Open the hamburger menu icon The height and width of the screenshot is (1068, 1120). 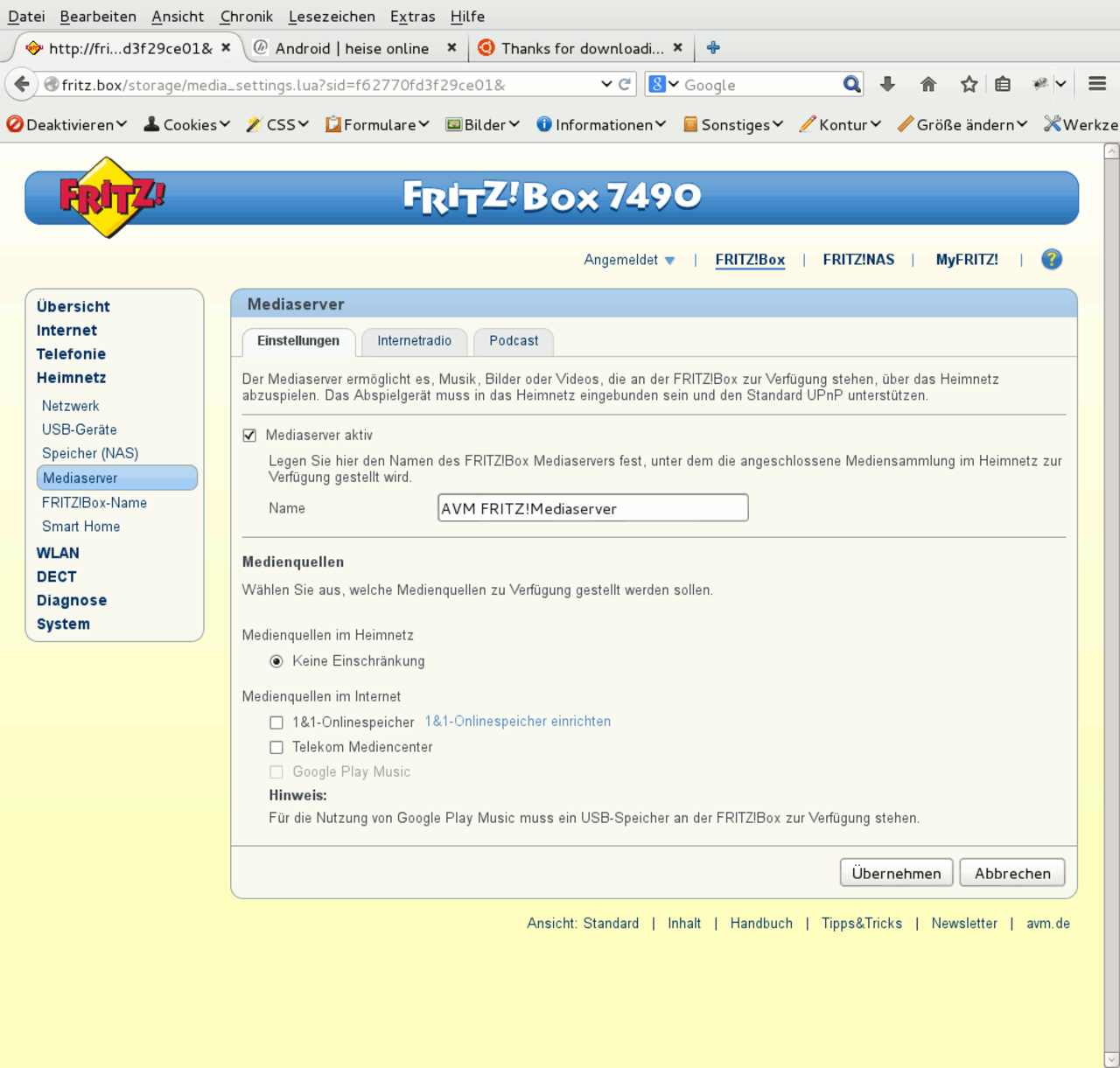(x=1097, y=84)
